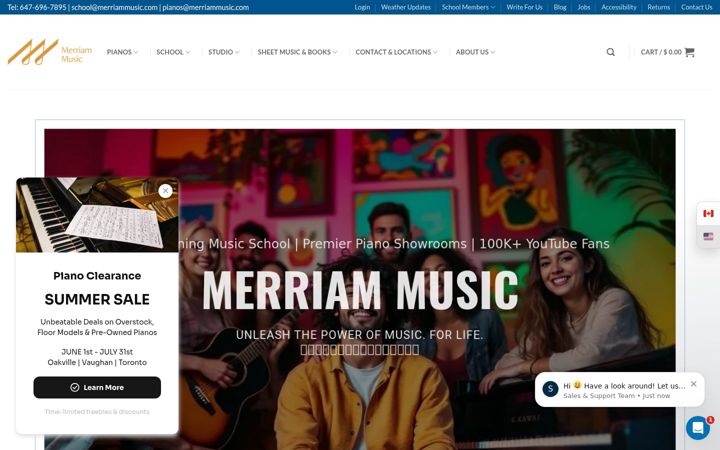720x450 pixels.
Task: Click the Merriam Music logo
Action: (50, 52)
